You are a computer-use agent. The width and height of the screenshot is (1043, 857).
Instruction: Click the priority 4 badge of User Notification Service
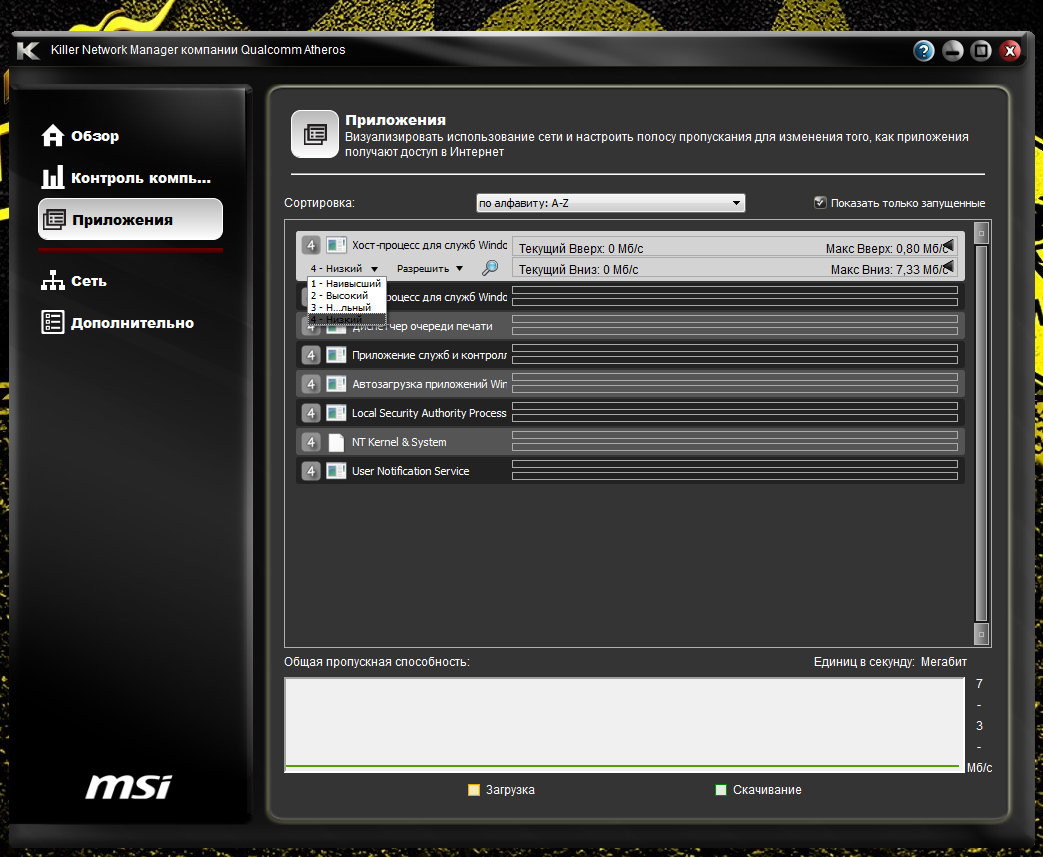pos(311,471)
